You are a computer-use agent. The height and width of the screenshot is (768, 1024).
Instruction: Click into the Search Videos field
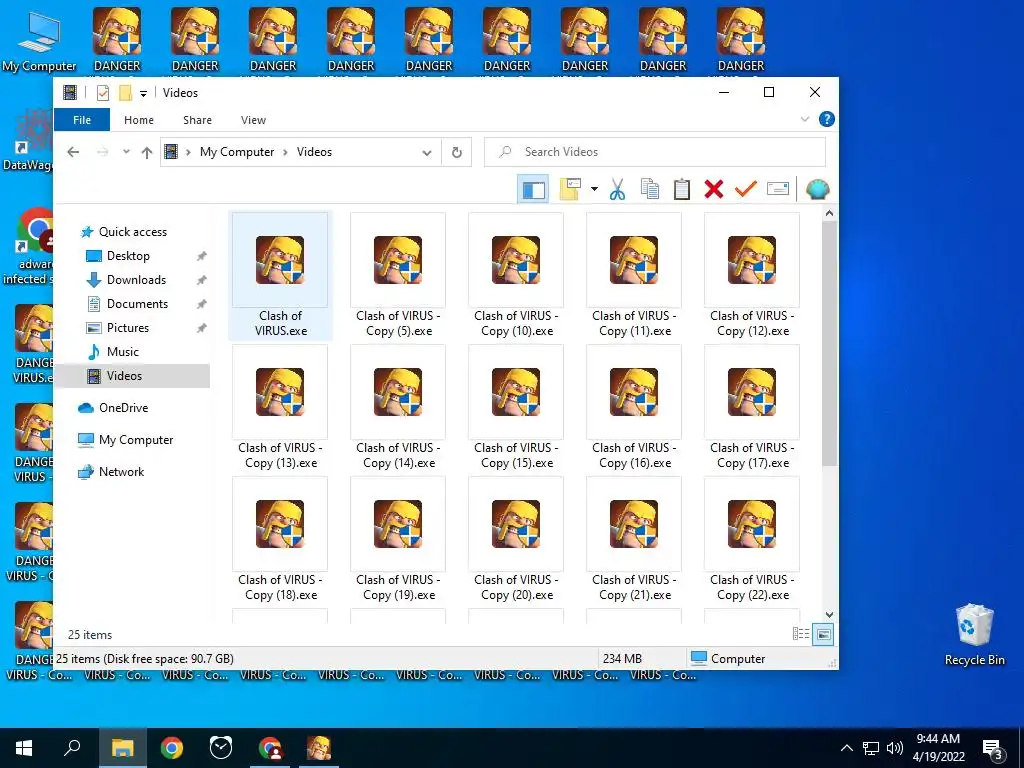pos(654,152)
